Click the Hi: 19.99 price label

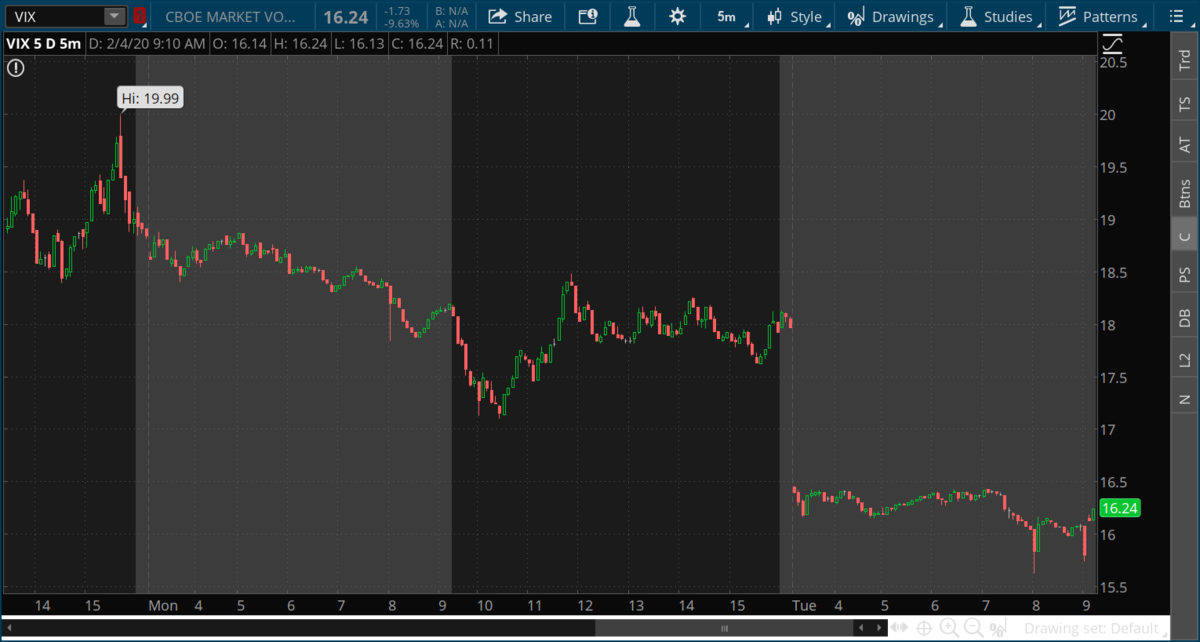click(x=150, y=98)
